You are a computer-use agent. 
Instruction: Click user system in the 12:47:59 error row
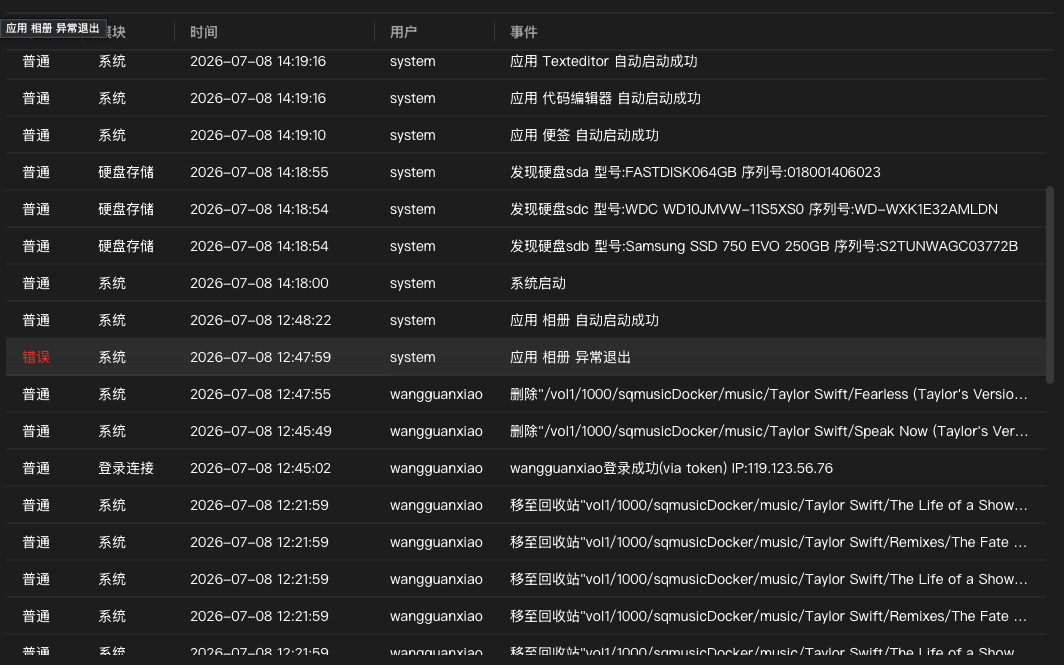[413, 357]
